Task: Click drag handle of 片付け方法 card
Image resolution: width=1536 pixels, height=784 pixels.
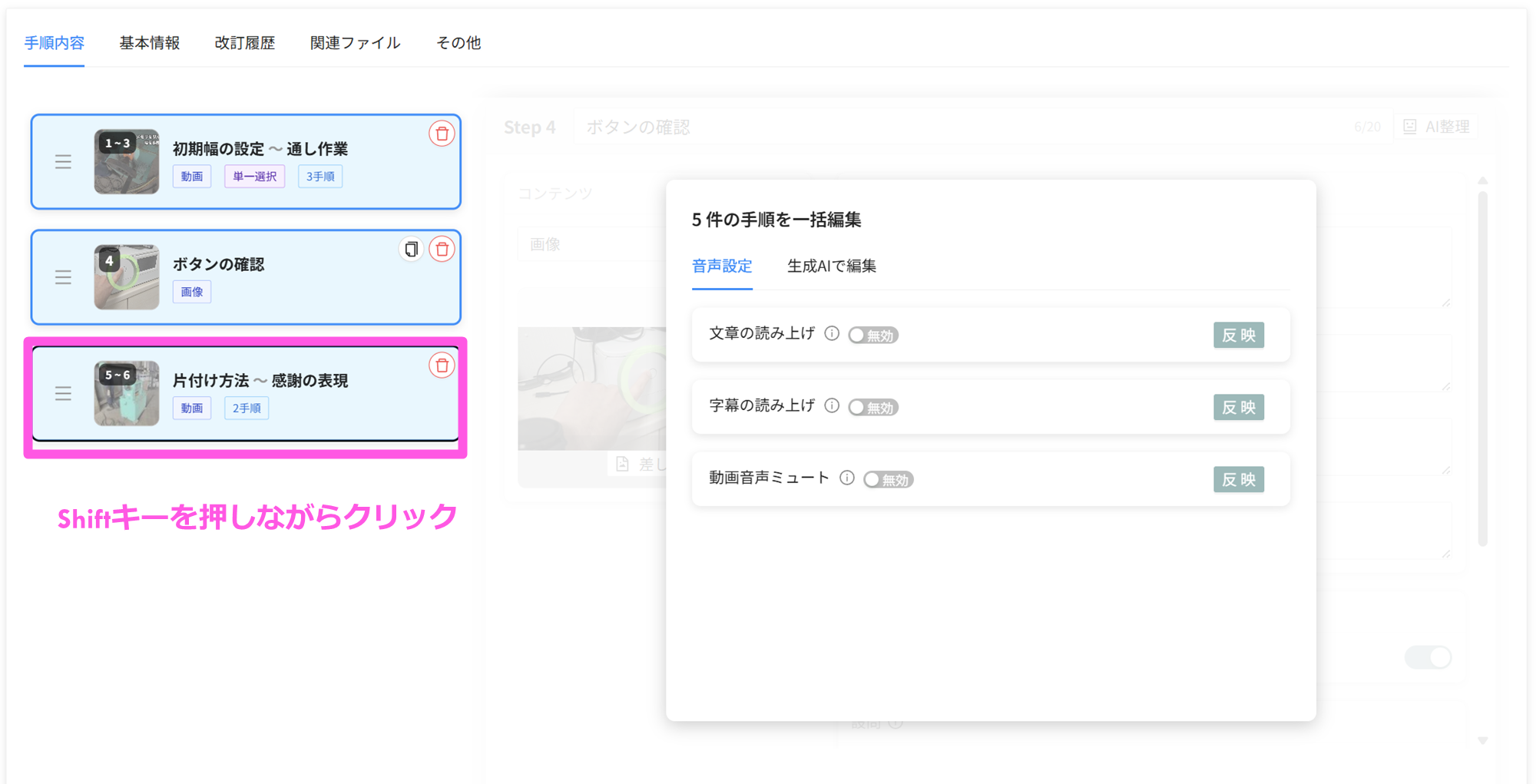Action: [63, 394]
